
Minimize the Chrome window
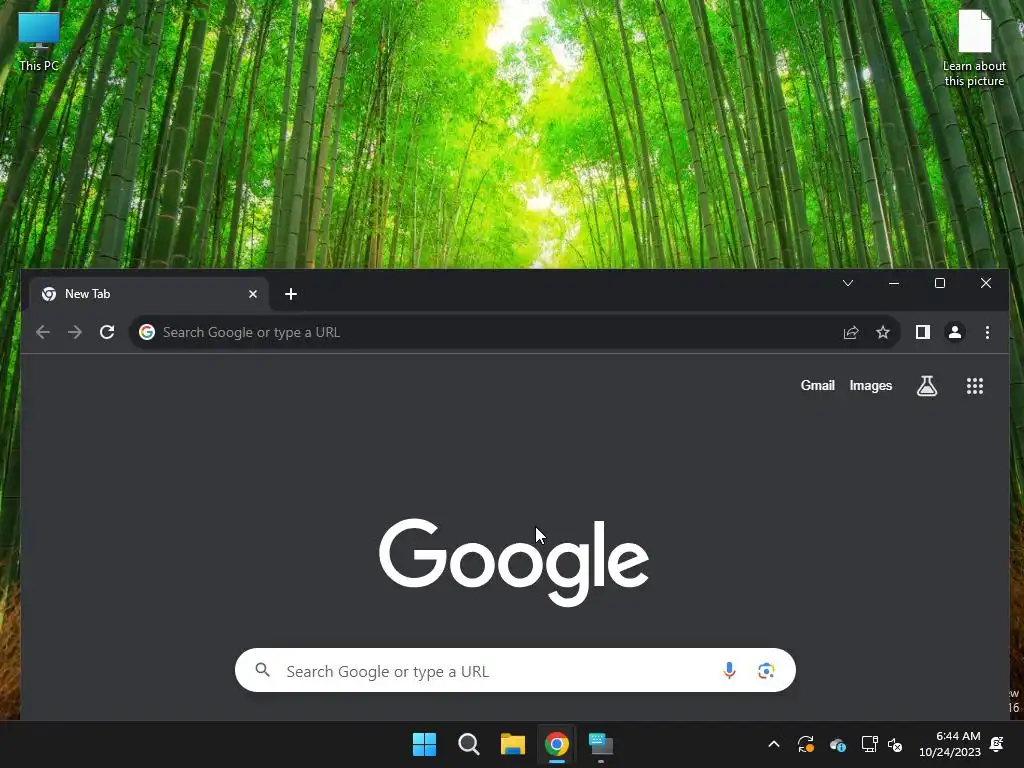(894, 283)
